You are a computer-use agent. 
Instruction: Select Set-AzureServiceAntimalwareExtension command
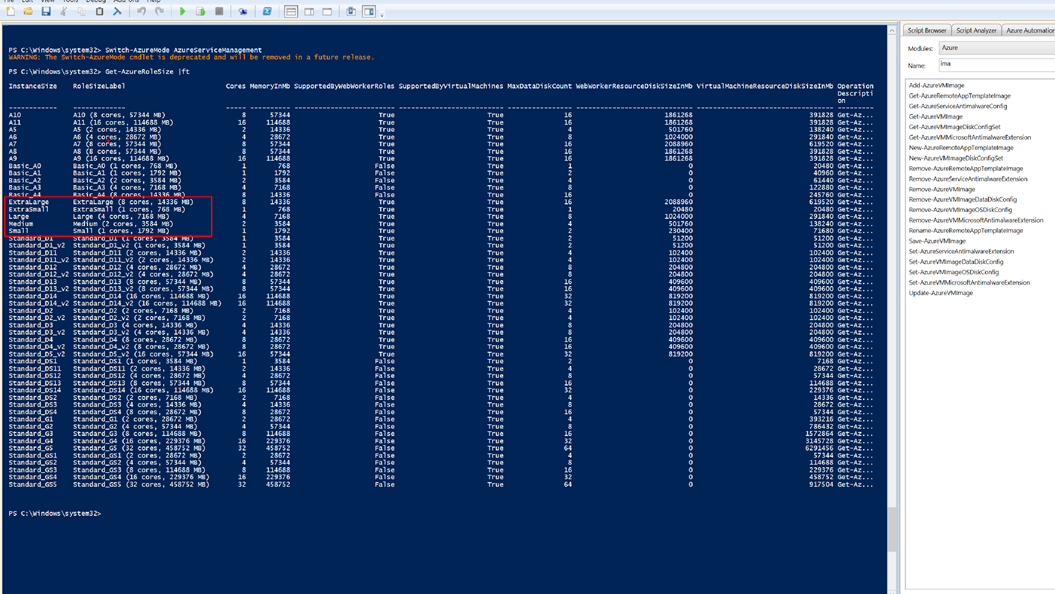(x=961, y=252)
